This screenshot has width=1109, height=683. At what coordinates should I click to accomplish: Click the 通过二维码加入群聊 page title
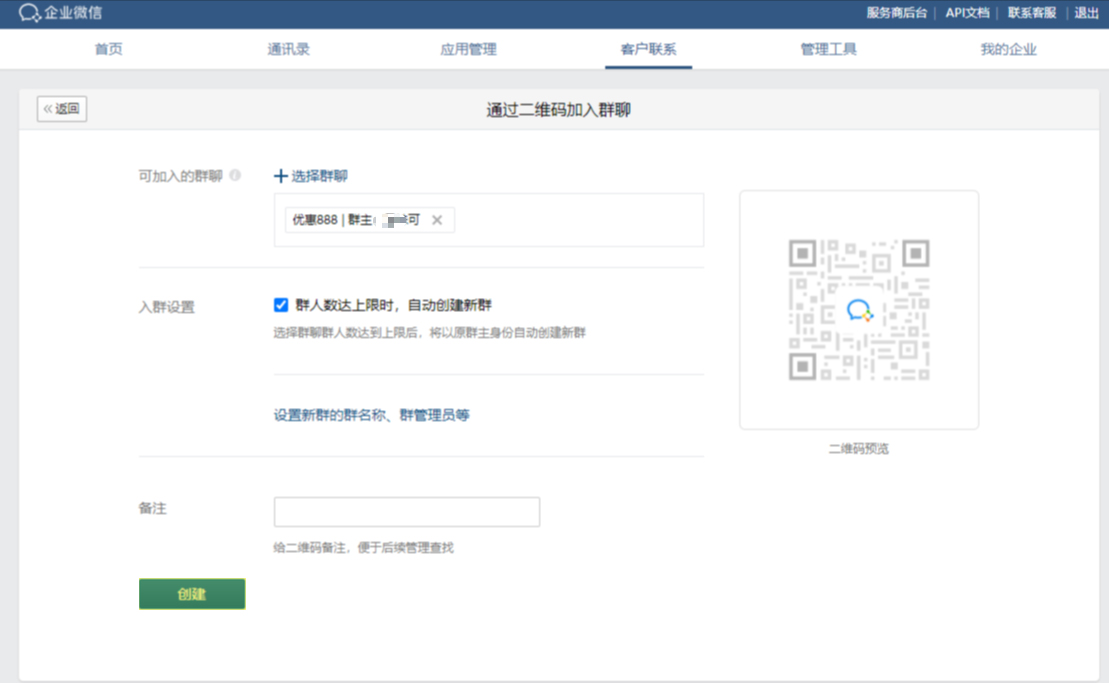[x=559, y=110]
